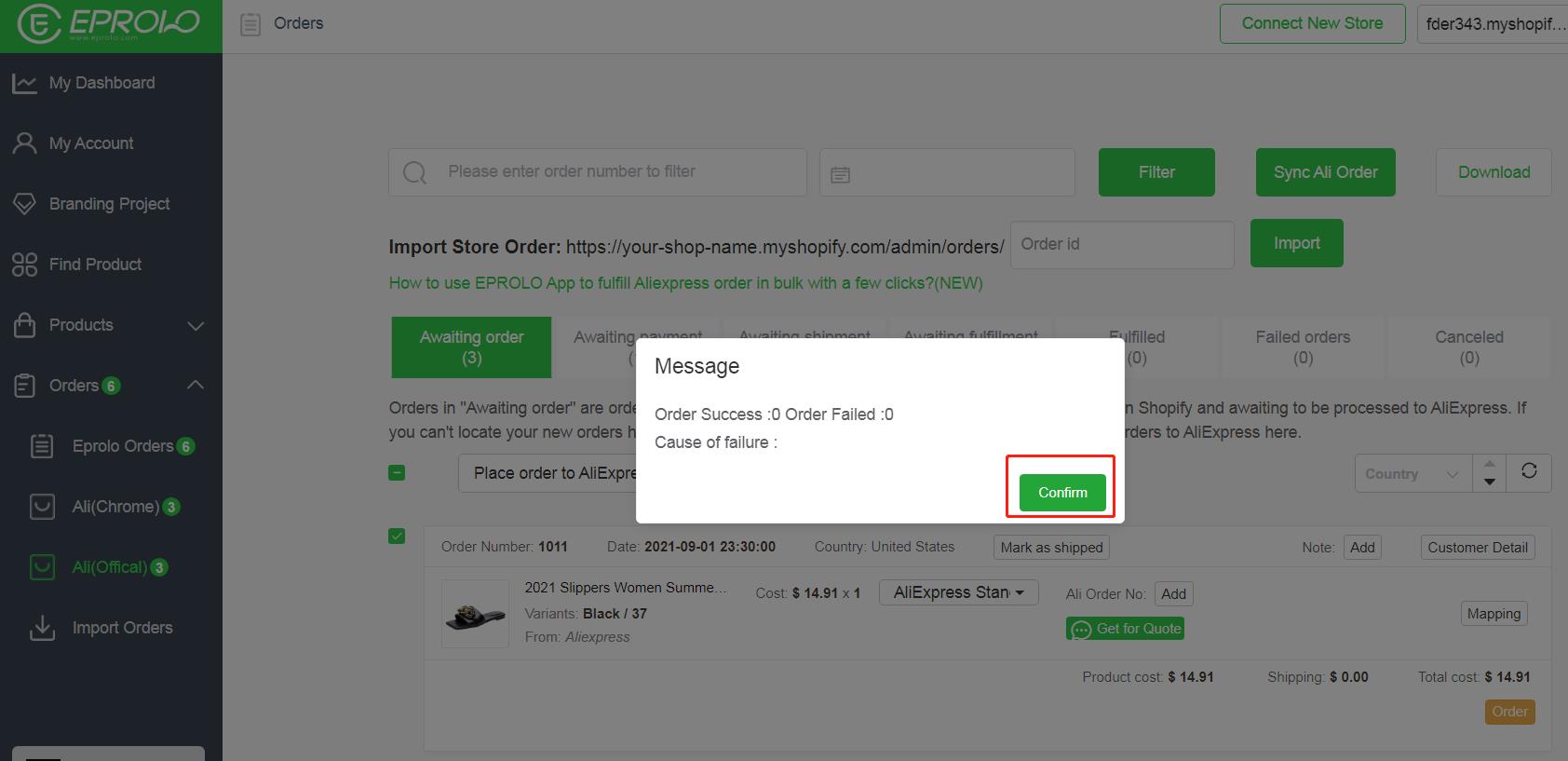Open the store selector fder343.myshopify
The height and width of the screenshot is (761, 1568).
point(1492,24)
